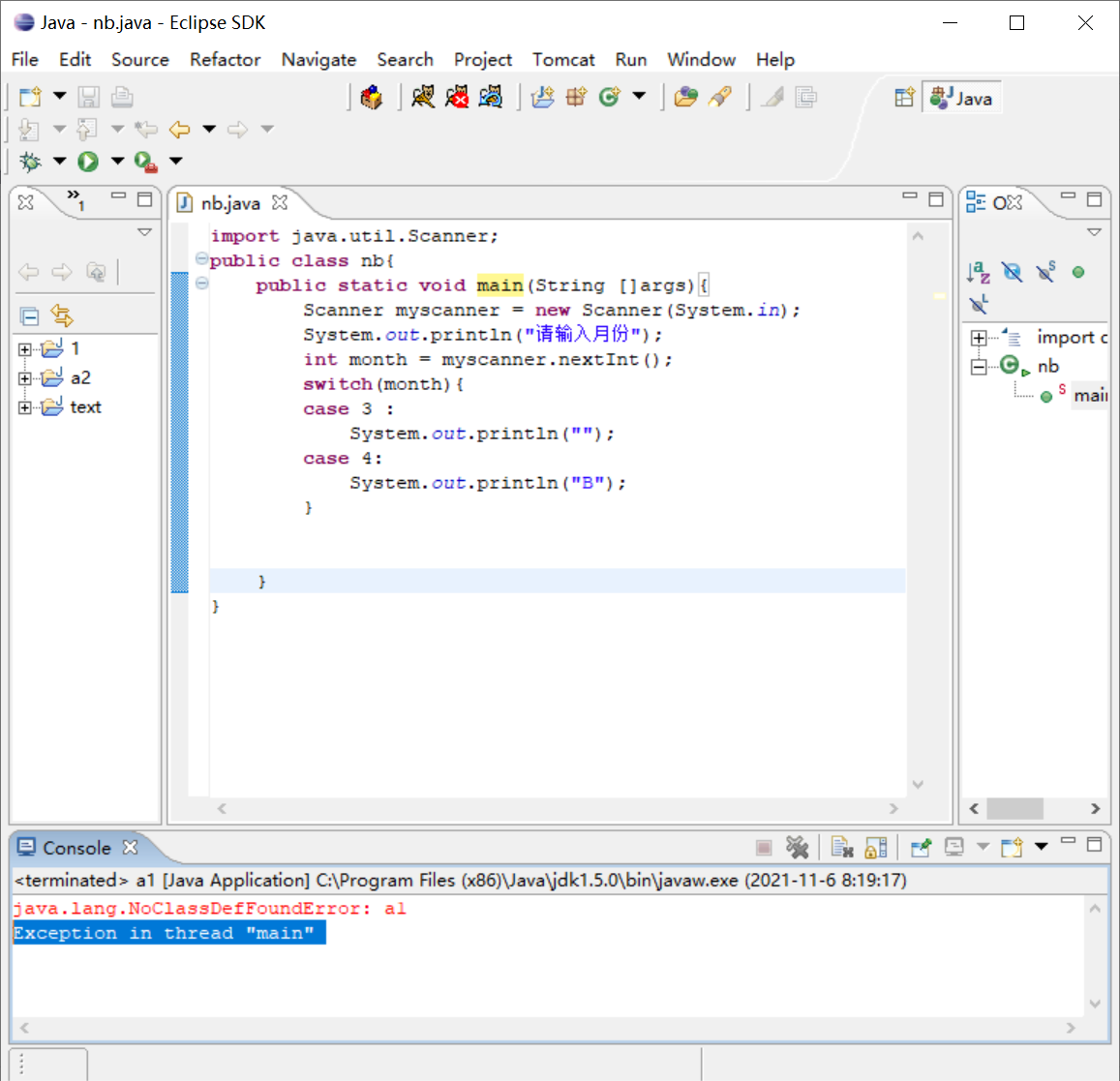This screenshot has height=1081, width=1120.
Task: Click the Outline horizontal scrollbar thumb
Action: [1014, 808]
